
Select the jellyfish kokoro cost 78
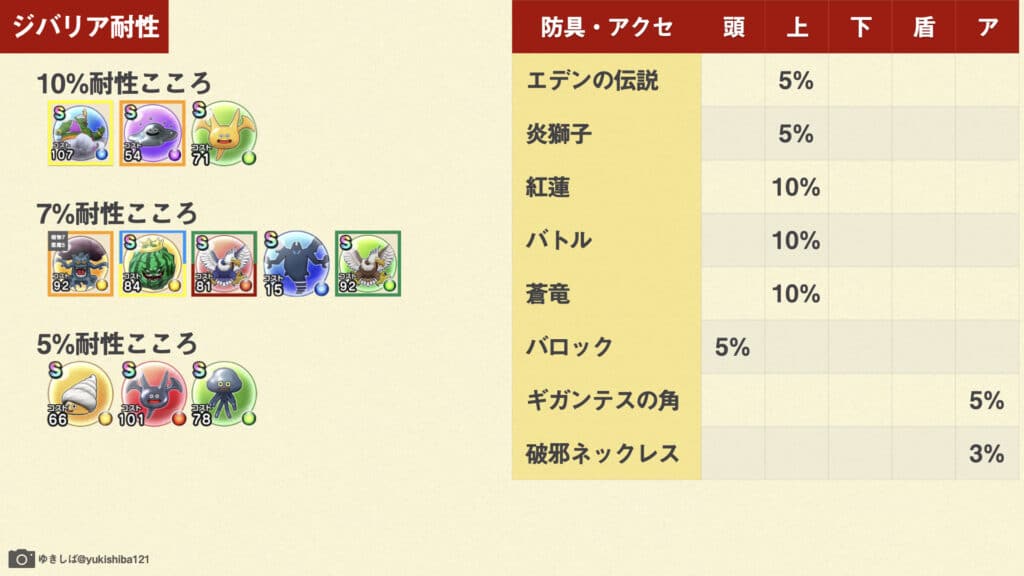point(224,394)
